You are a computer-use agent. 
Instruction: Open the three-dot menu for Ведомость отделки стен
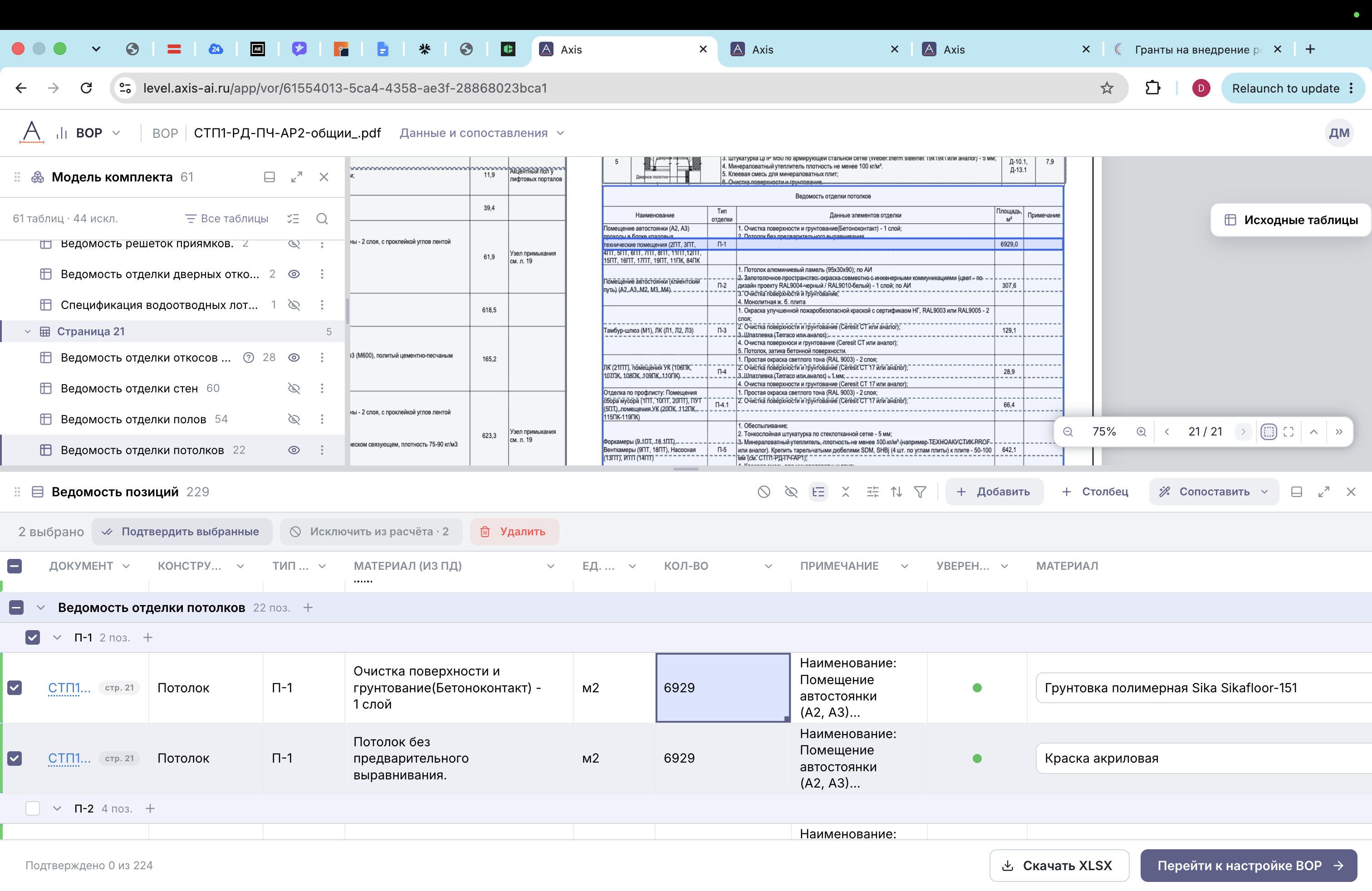point(322,388)
